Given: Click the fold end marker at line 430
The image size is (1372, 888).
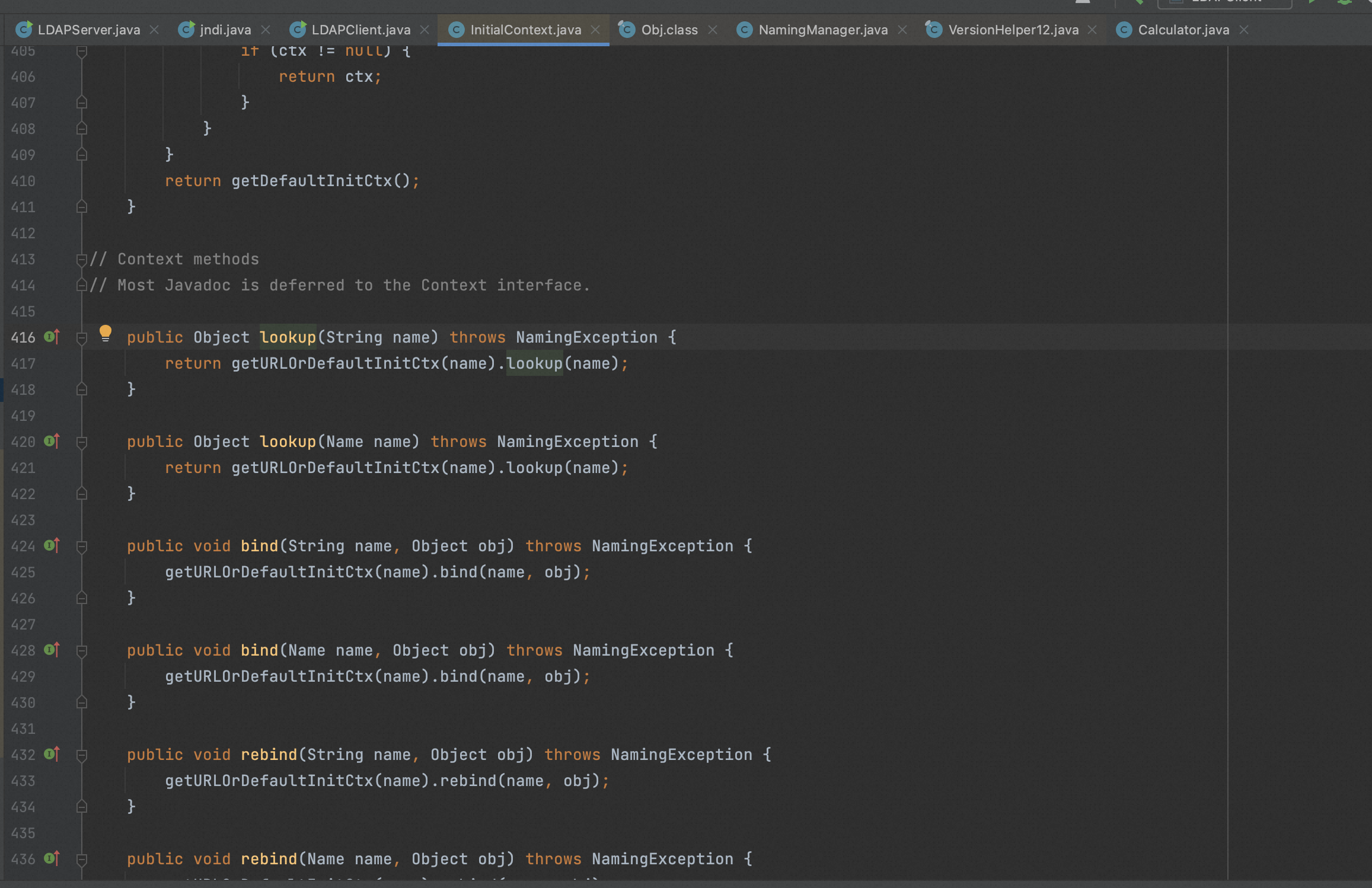Looking at the screenshot, I should (82, 702).
